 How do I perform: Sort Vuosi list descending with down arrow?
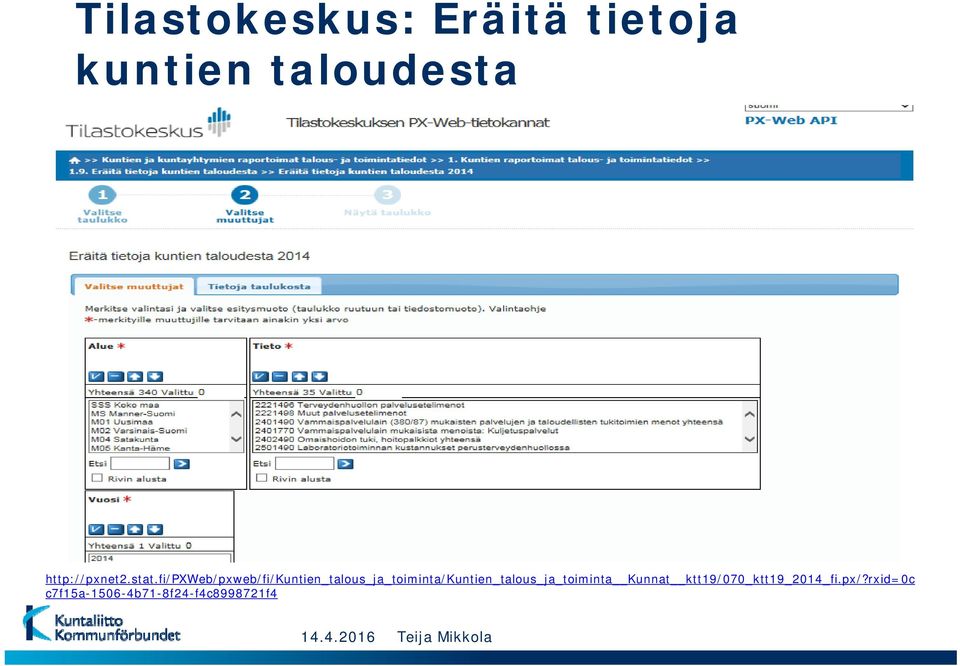point(155,529)
